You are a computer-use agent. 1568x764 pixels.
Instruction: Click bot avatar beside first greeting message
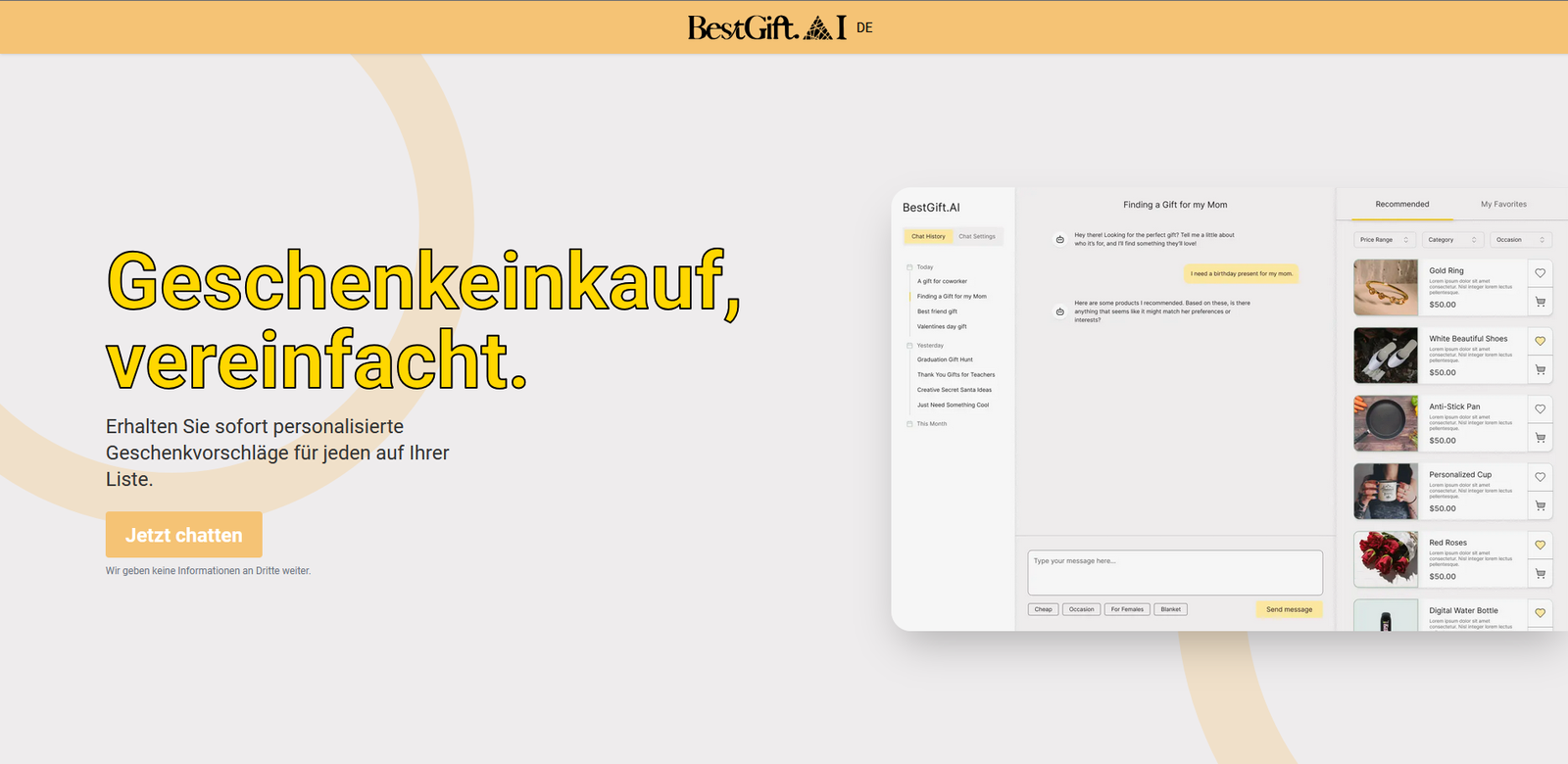pyautogui.click(x=1059, y=239)
